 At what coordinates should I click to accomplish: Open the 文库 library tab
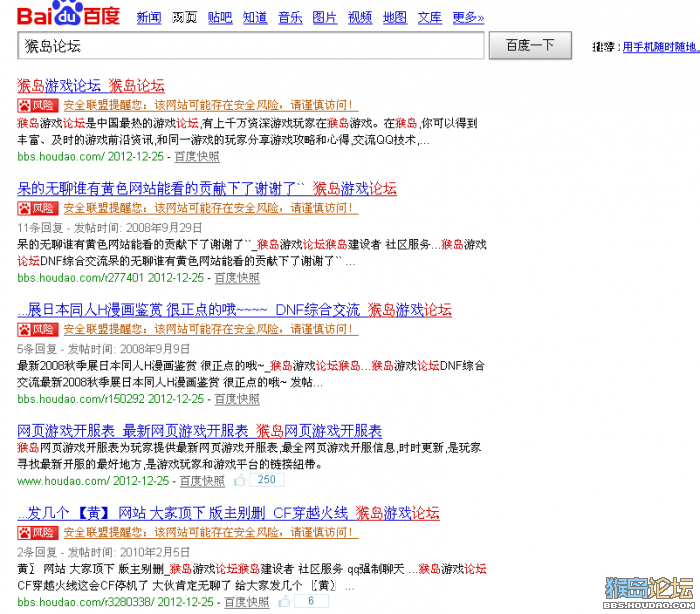click(430, 18)
